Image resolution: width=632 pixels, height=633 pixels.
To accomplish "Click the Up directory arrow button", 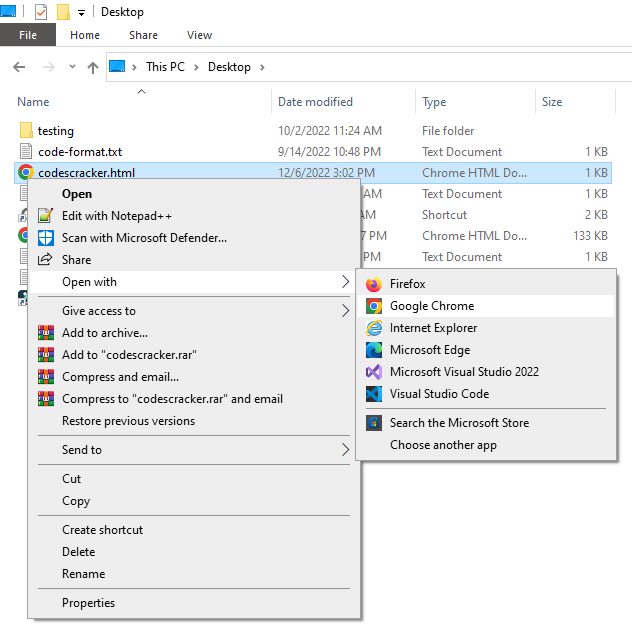I will point(93,67).
